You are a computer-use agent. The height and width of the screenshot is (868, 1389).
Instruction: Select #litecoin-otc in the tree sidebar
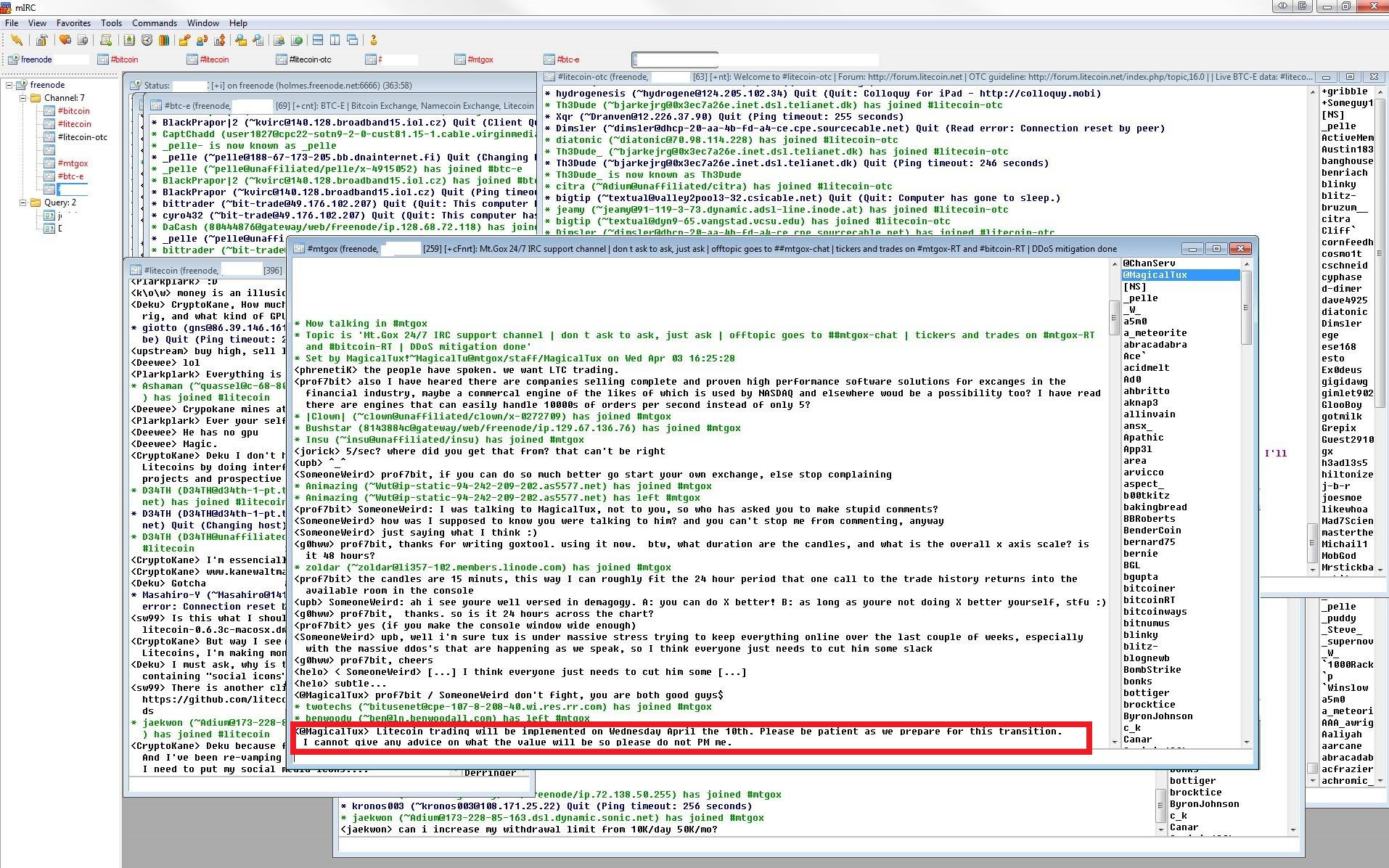pos(82,137)
